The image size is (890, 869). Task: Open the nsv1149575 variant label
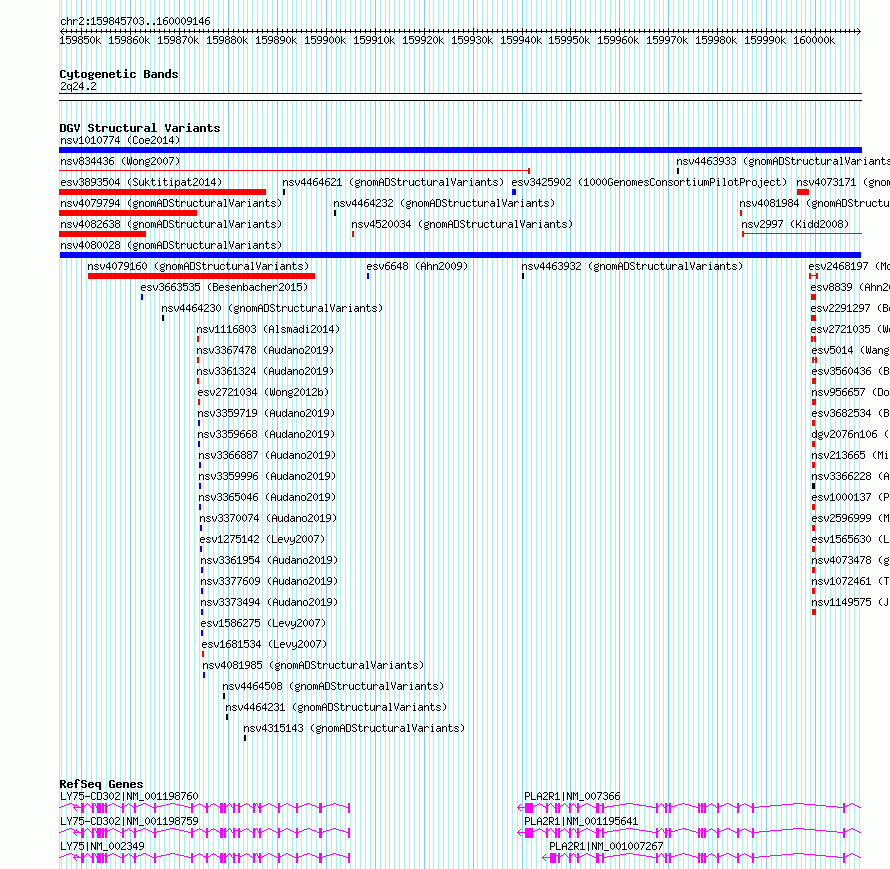point(850,602)
